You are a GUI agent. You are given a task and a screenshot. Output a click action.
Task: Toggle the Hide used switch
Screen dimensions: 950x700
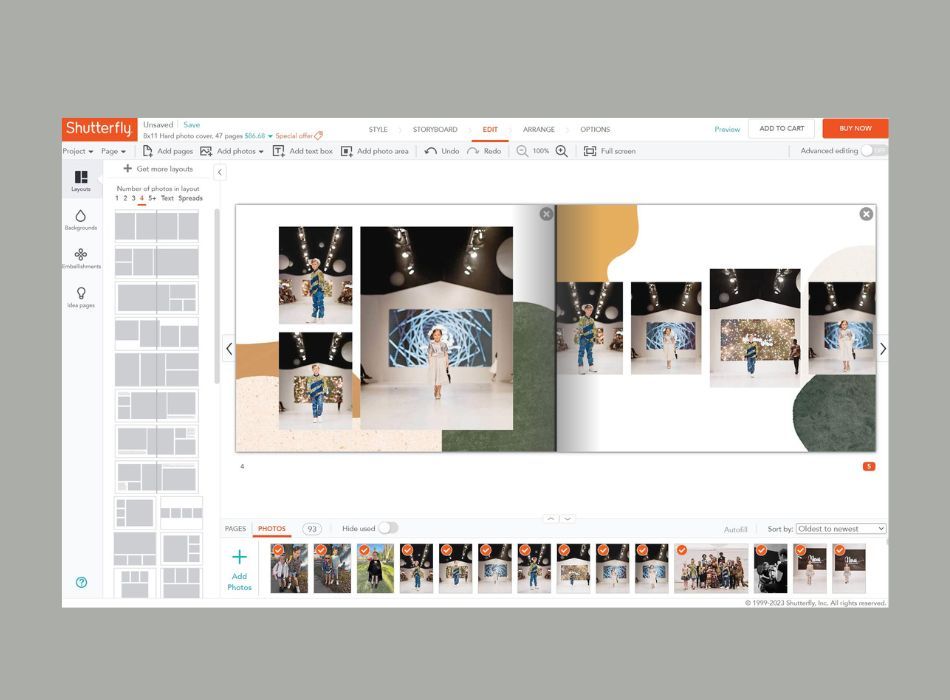click(x=388, y=528)
